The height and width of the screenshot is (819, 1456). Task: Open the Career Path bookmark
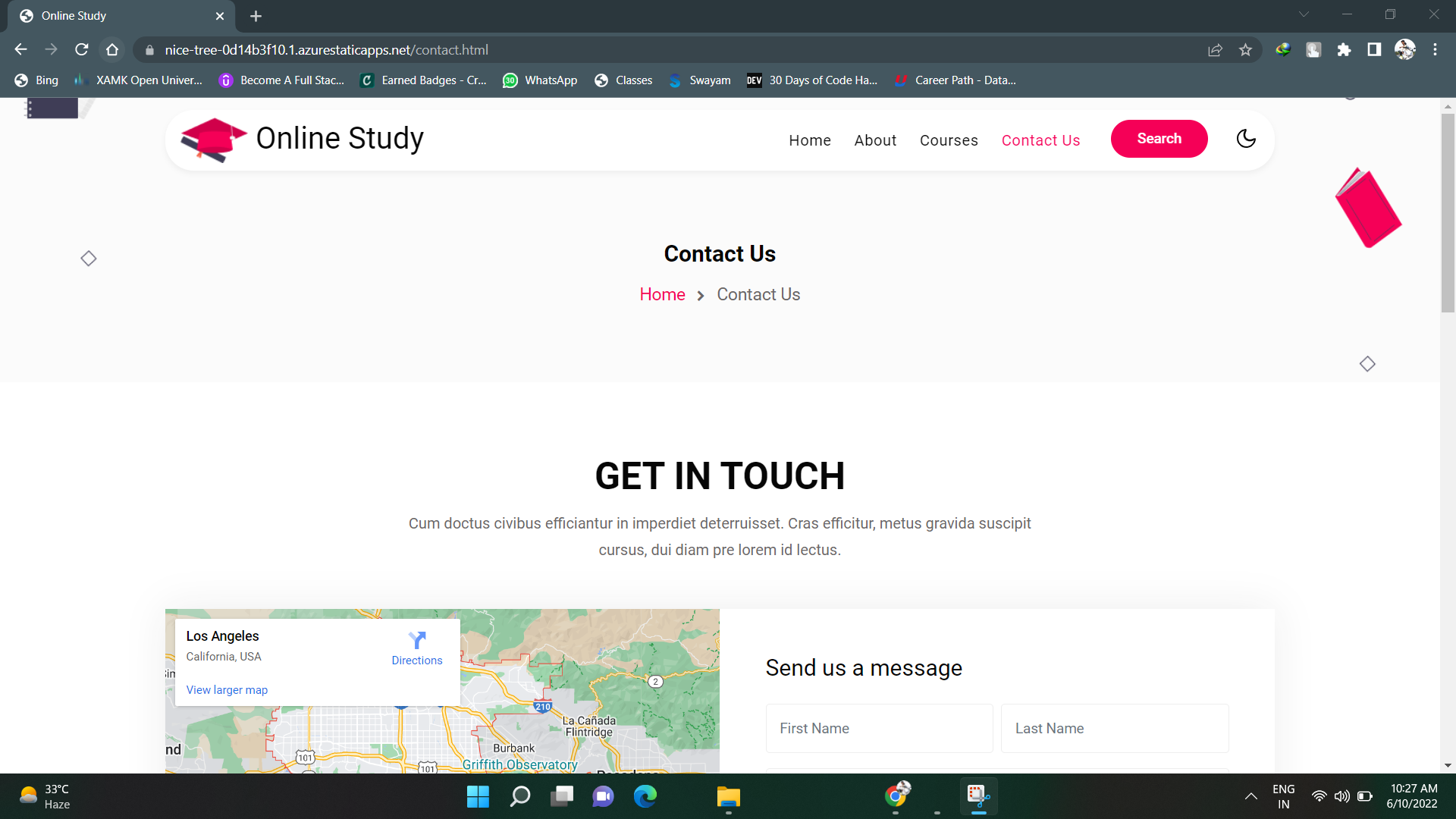955,80
